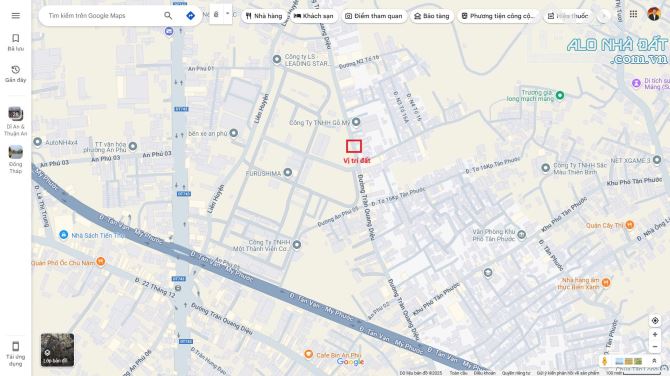Open the hamburger main menu
The image size is (670, 376).
pyautogui.click(x=16, y=16)
